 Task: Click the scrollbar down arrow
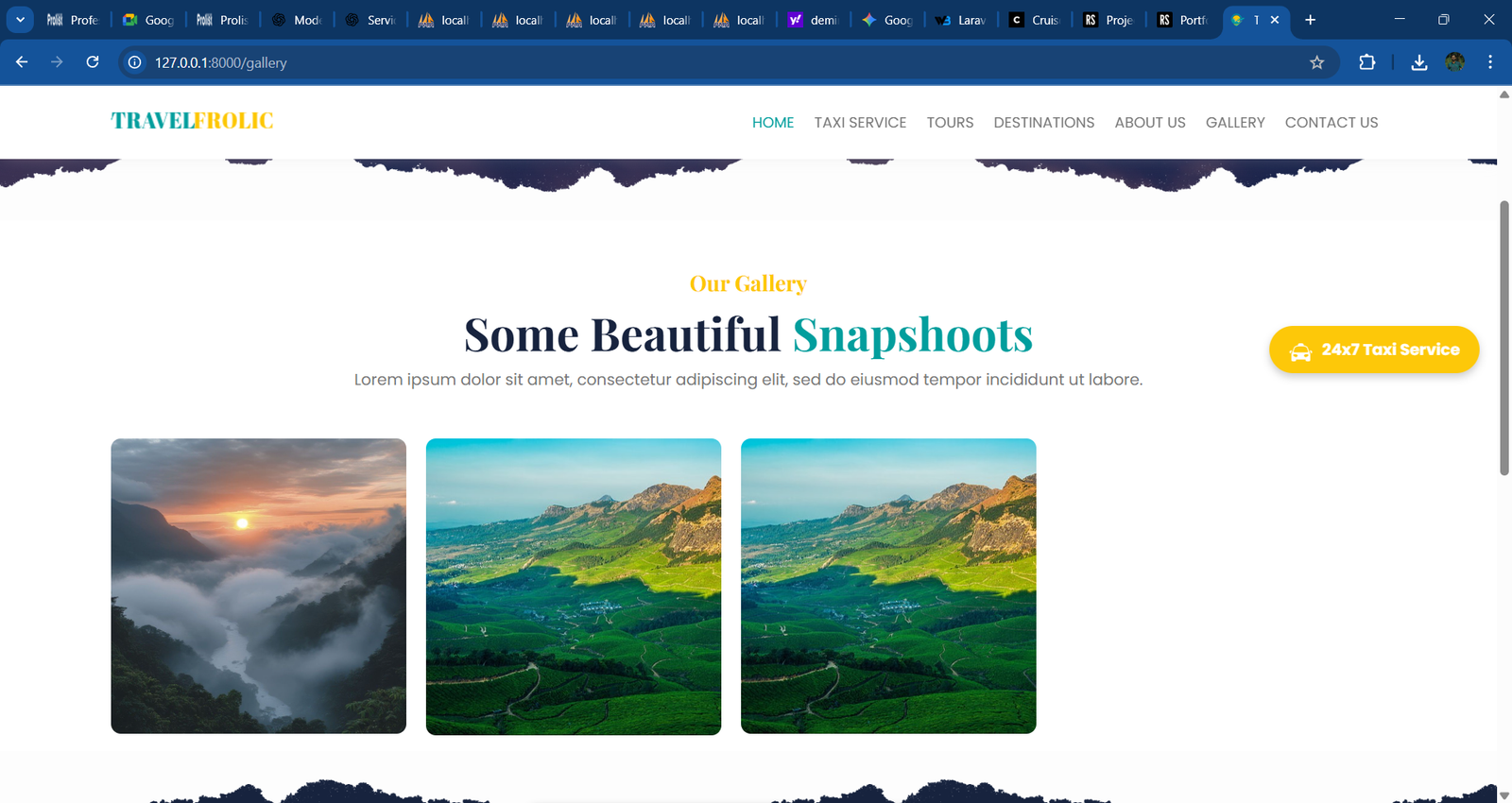tap(1504, 795)
